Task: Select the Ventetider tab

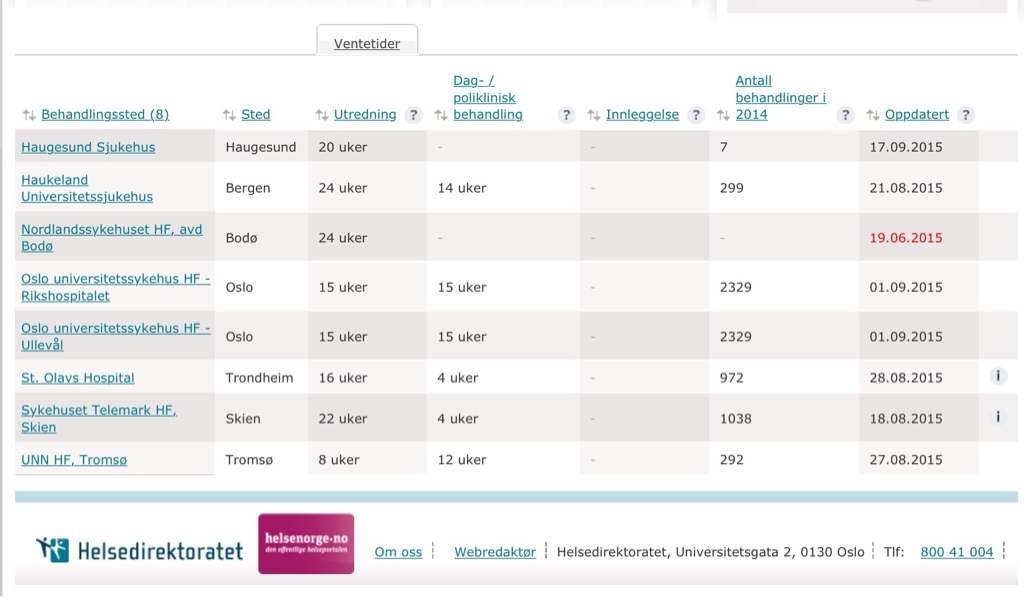Action: pos(367,44)
